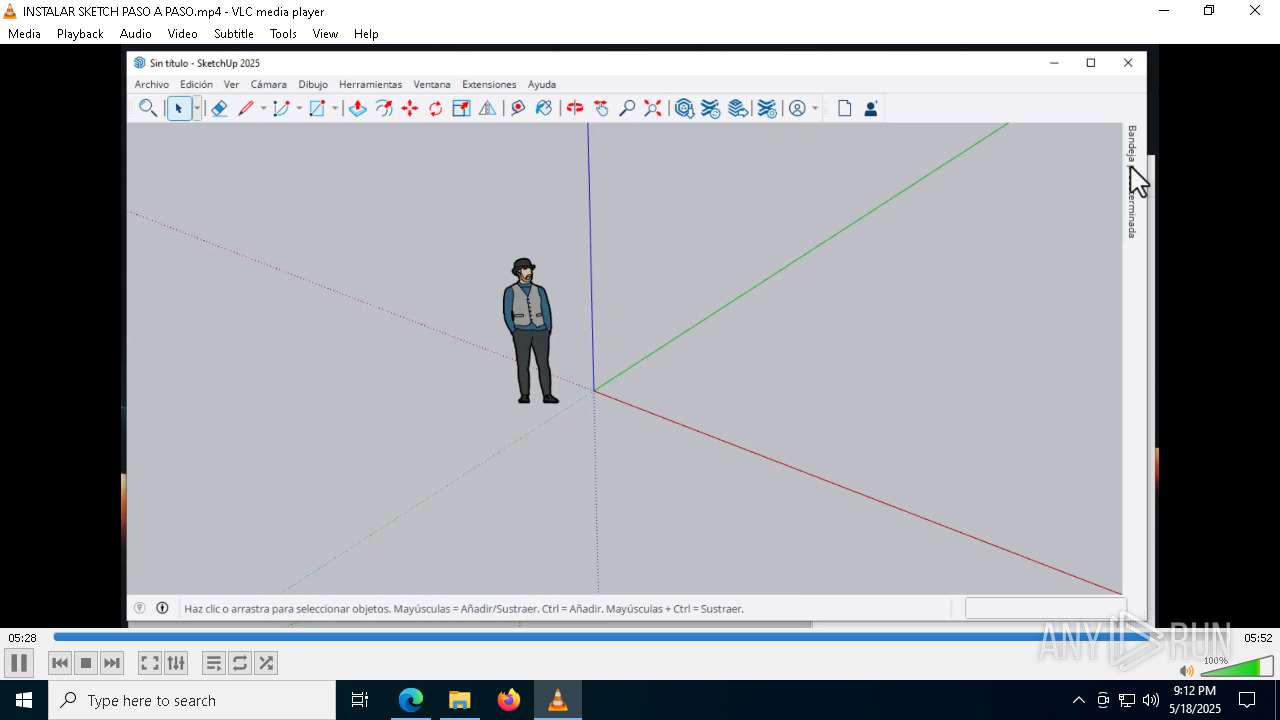The width and height of the screenshot is (1280, 720).
Task: Click the blank page new-document icon
Action: 845,108
